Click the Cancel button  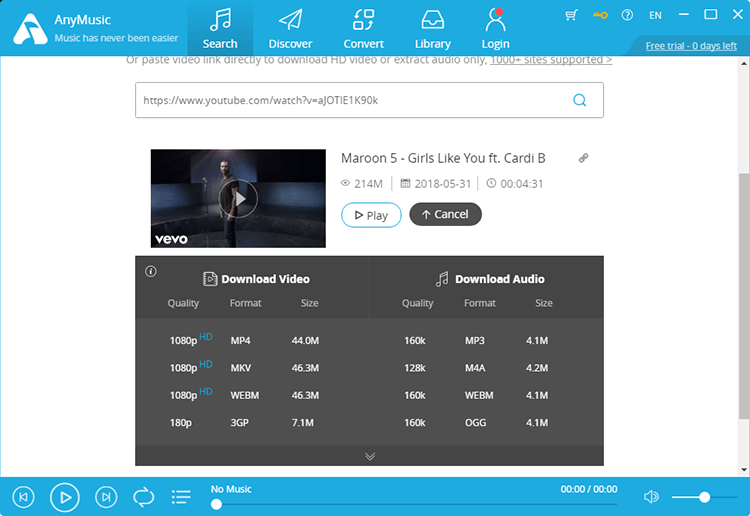click(445, 214)
